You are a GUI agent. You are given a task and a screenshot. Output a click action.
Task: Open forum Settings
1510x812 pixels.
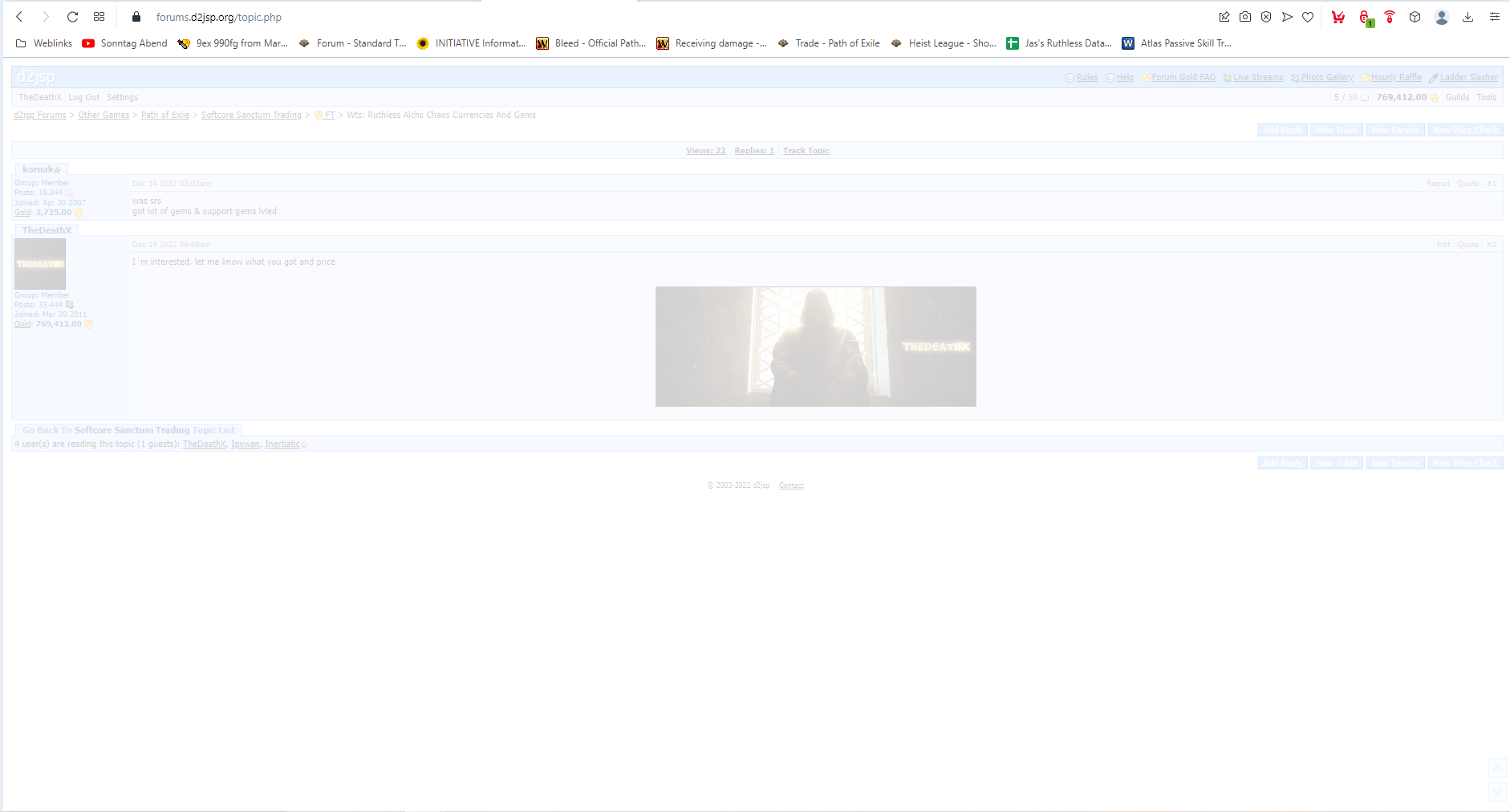(x=123, y=97)
